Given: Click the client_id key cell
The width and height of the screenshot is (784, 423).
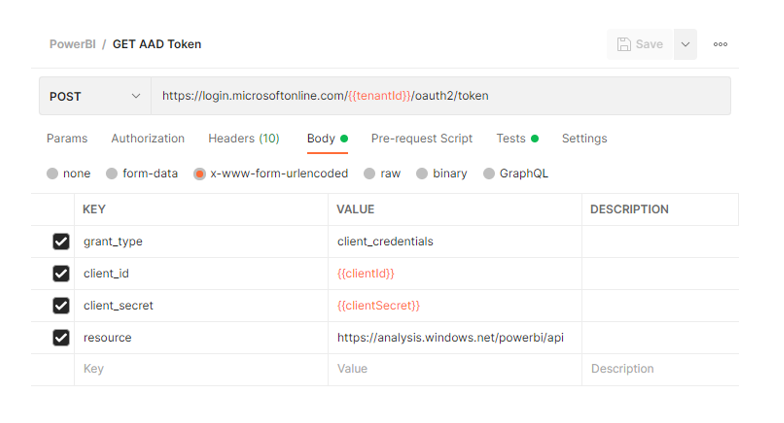Looking at the screenshot, I should 202,274.
